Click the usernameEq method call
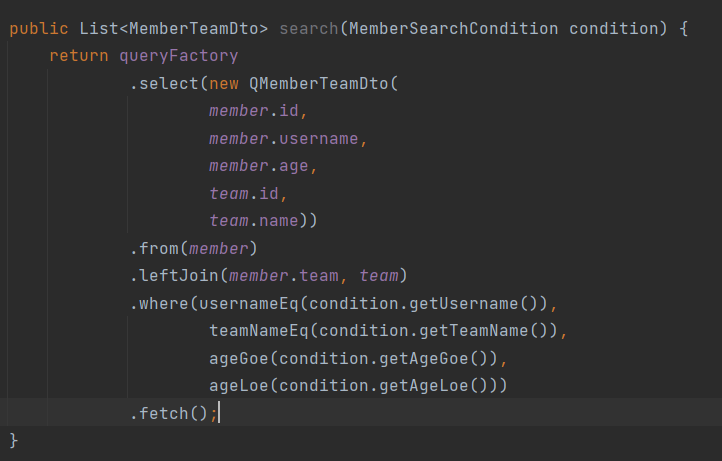Image resolution: width=722 pixels, height=461 pixels. pos(249,303)
